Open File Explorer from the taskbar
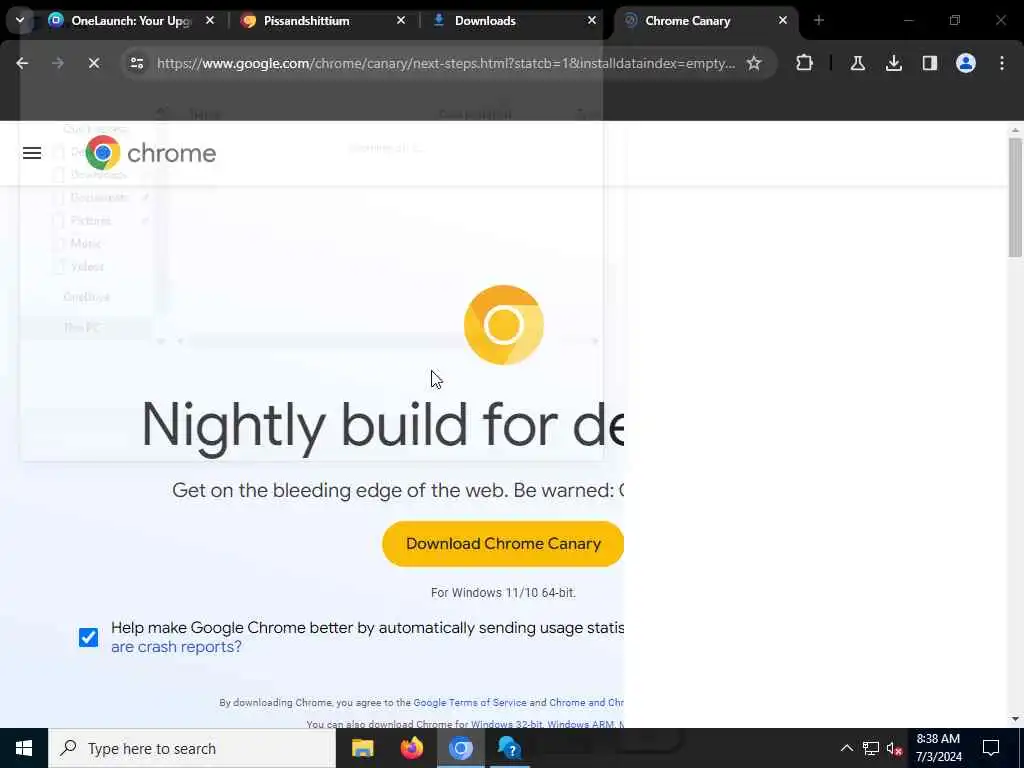1024x768 pixels. pyautogui.click(x=362, y=748)
